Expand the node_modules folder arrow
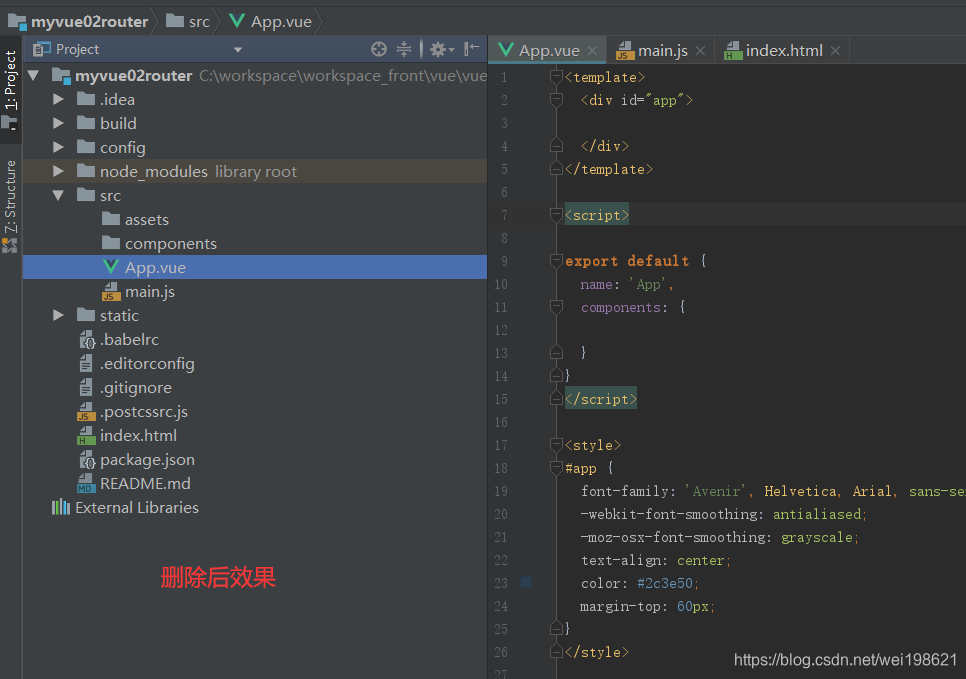The height and width of the screenshot is (679, 966). click(x=58, y=171)
